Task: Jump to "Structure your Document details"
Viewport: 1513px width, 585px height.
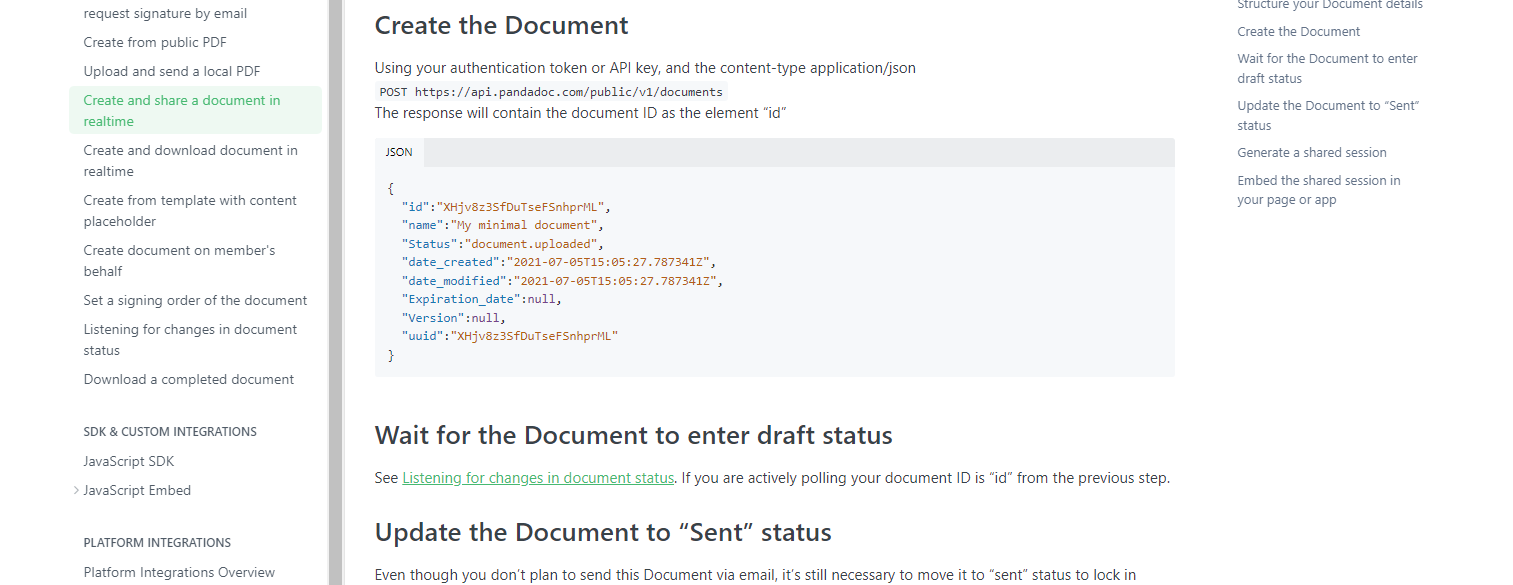Action: tap(1330, 5)
